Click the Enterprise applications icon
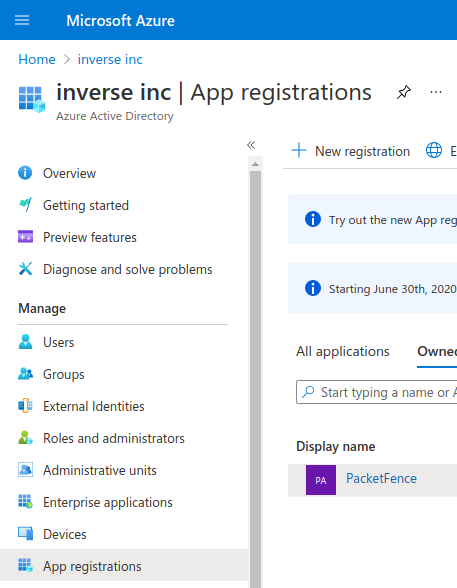Viewport: 457px width, 588px height. click(x=25, y=501)
